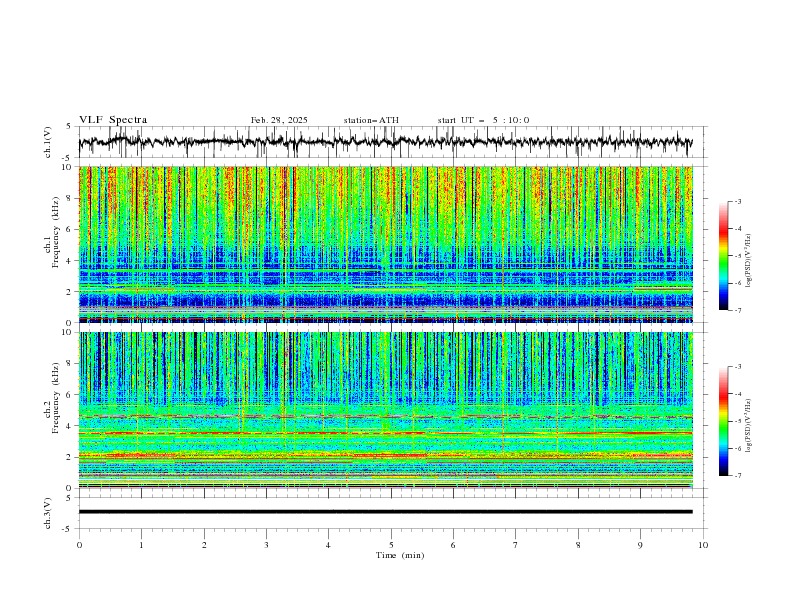Click the time axis tick label "2"

[204, 545]
